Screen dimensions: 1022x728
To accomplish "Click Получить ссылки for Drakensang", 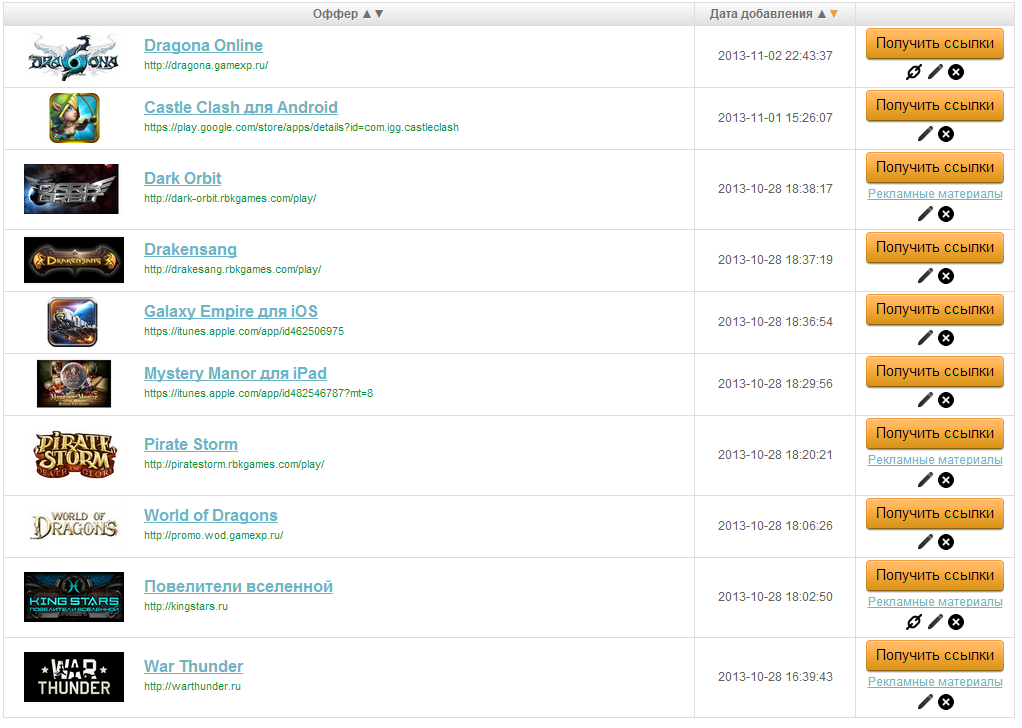I will tap(935, 248).
